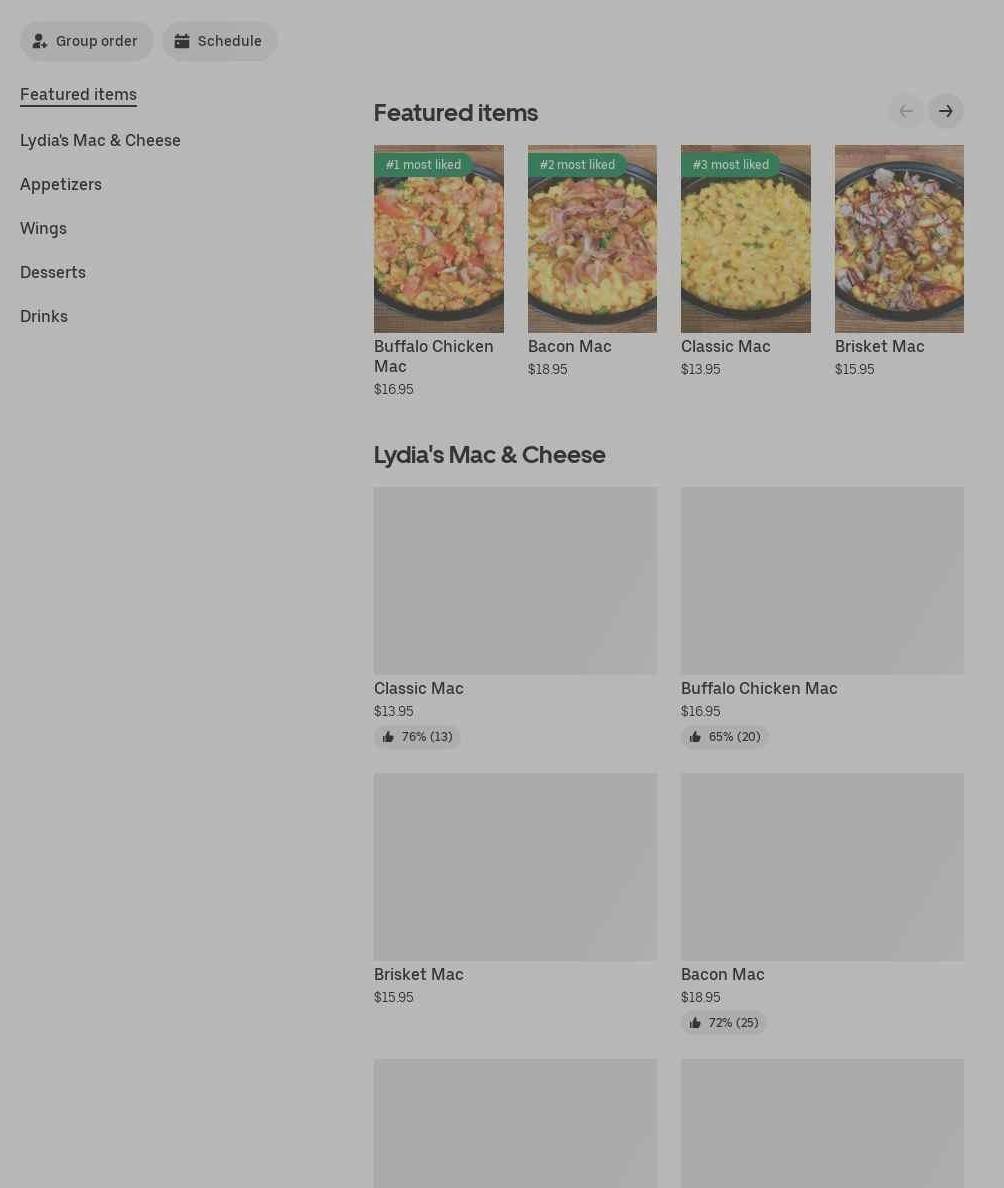Image resolution: width=1004 pixels, height=1188 pixels.
Task: Click the #1 most liked badge
Action: pos(423,164)
